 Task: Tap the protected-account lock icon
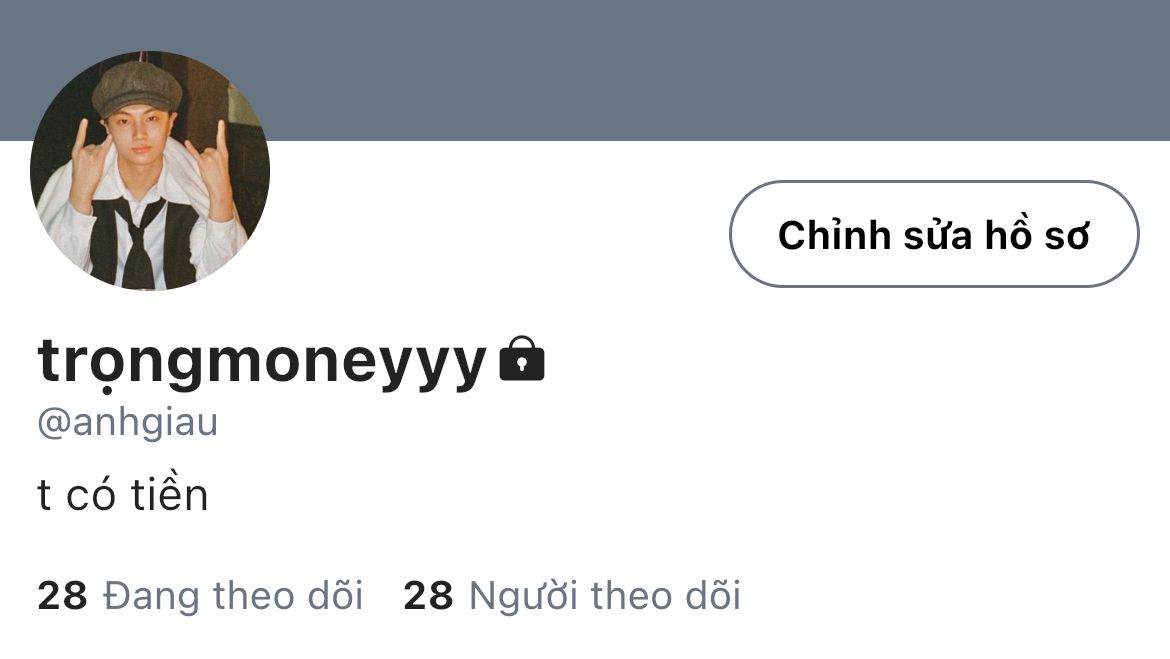tap(522, 359)
